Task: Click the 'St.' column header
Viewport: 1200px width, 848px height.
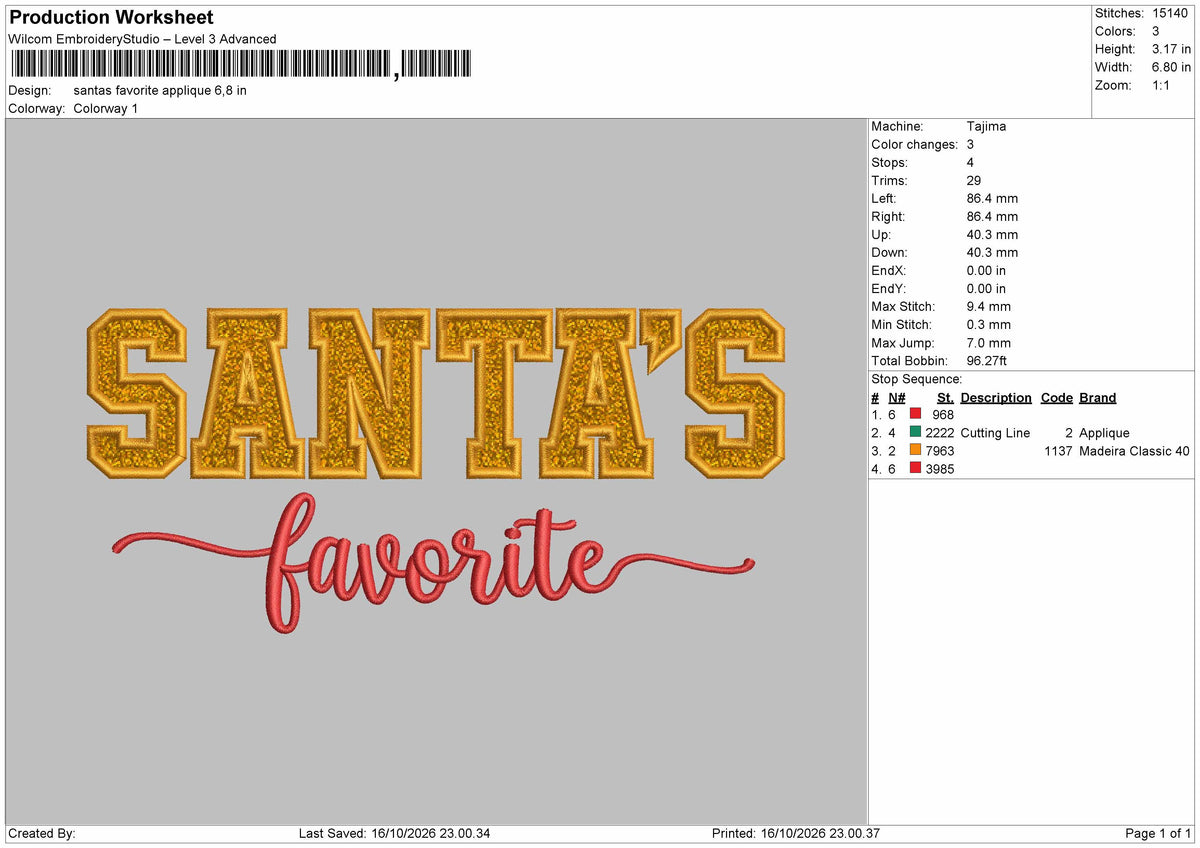Action: (945, 397)
